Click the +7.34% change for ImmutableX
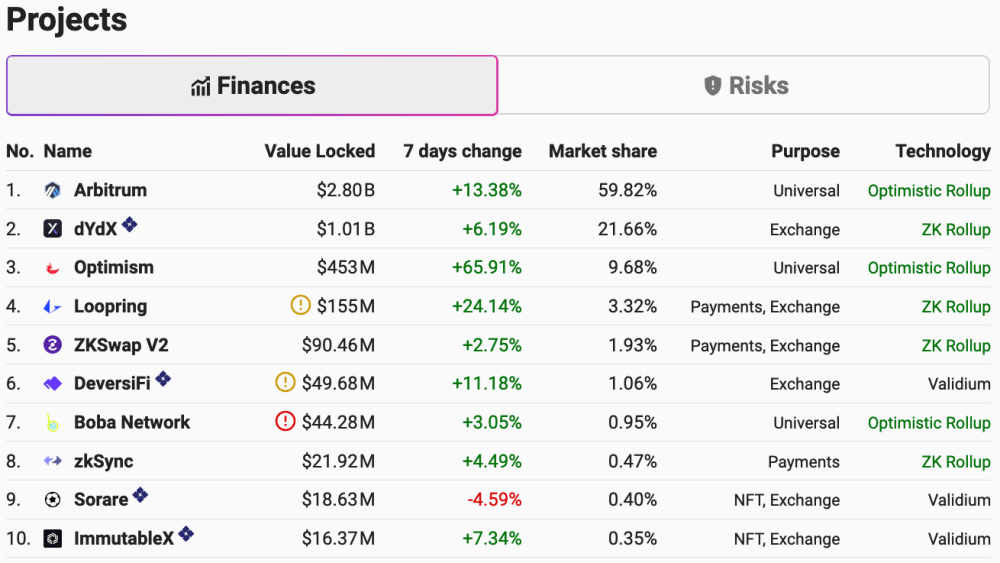 (x=492, y=539)
